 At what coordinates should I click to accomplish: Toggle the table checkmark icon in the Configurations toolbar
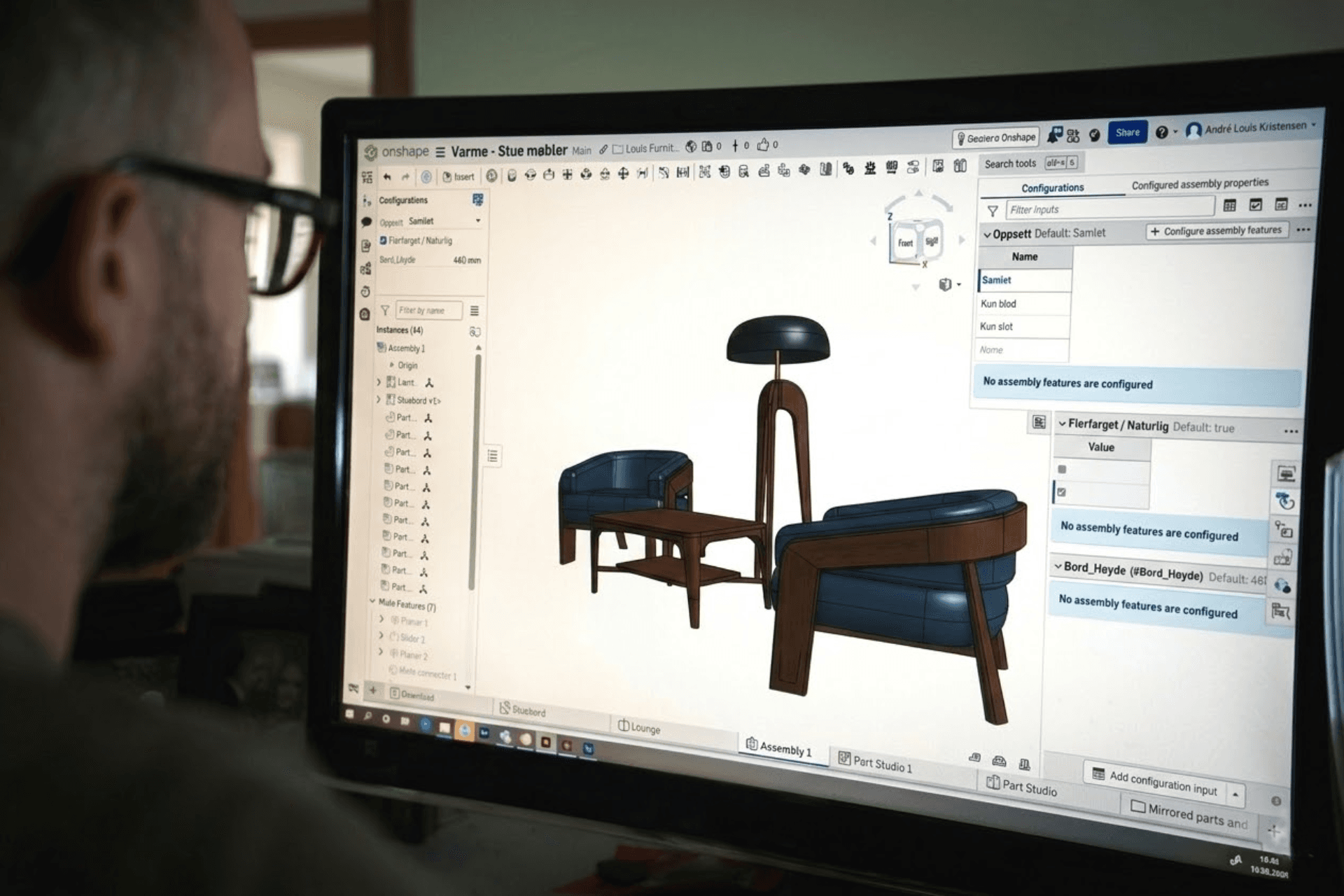(x=1255, y=206)
